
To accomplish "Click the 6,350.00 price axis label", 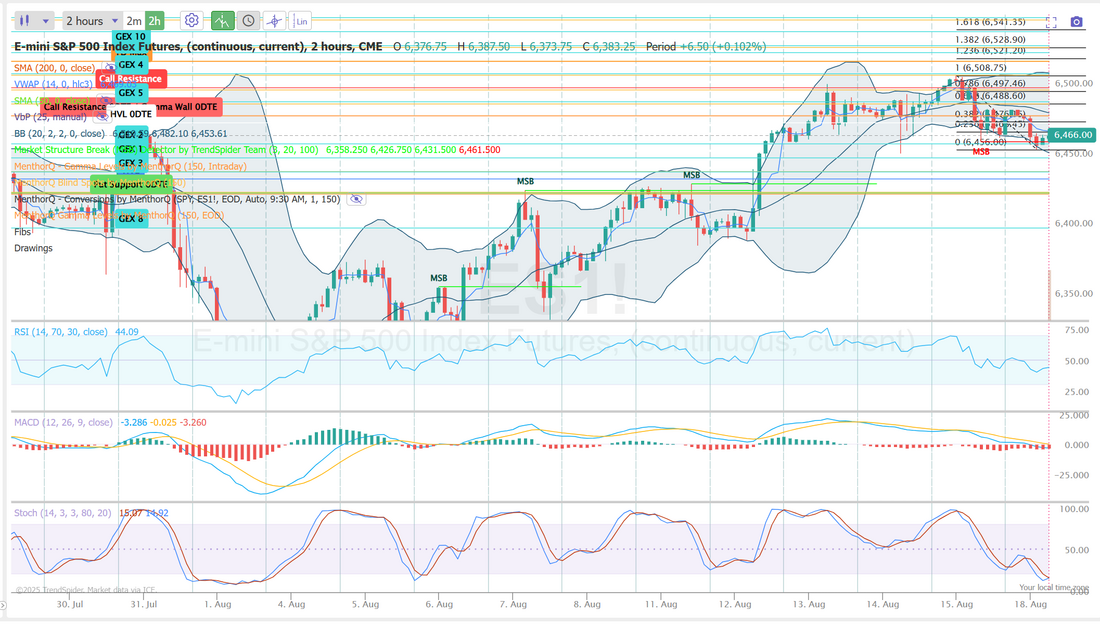I will [1073, 293].
